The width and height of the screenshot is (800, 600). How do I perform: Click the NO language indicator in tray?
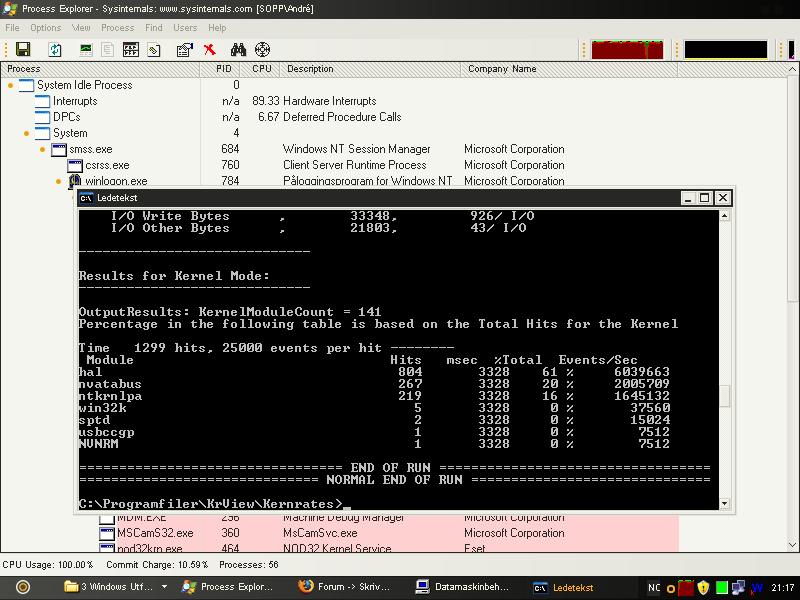point(654,588)
